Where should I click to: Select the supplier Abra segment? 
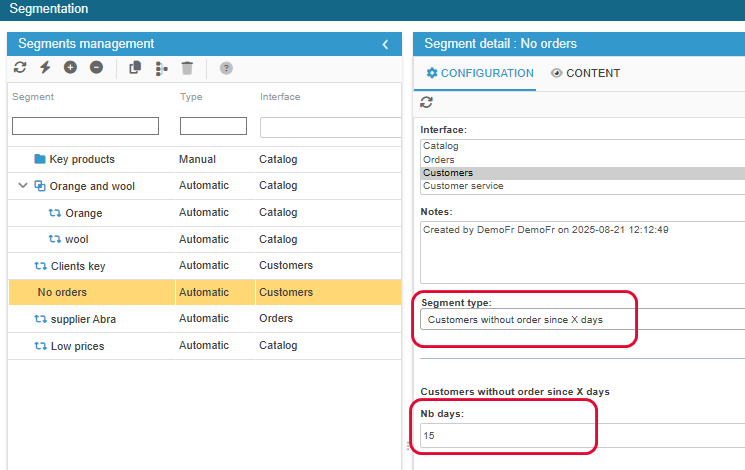click(x=205, y=319)
